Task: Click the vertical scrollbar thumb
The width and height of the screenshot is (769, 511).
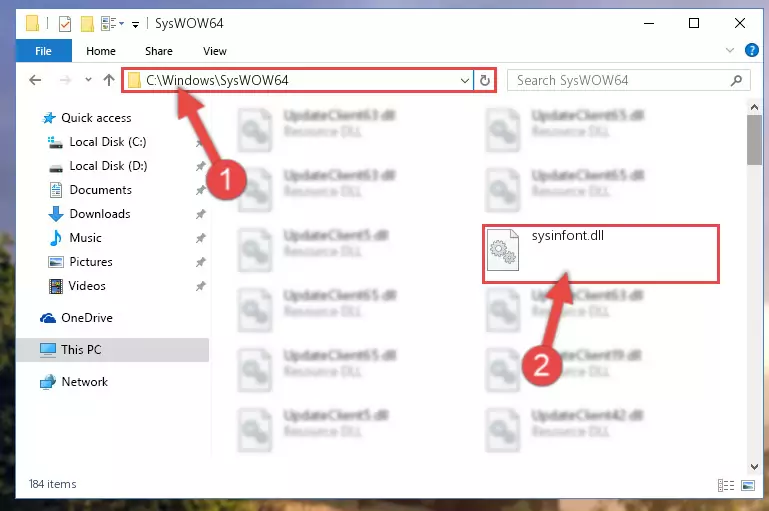Action: click(754, 140)
